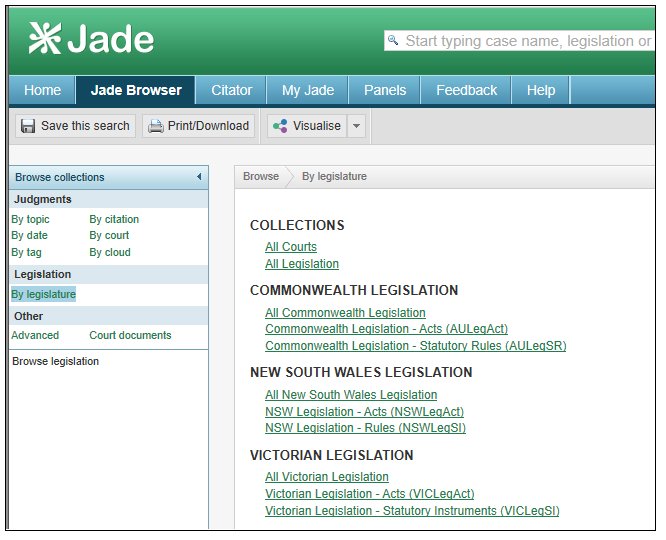Open All Commonwealth Legislation
The image size is (666, 540).
click(x=345, y=313)
